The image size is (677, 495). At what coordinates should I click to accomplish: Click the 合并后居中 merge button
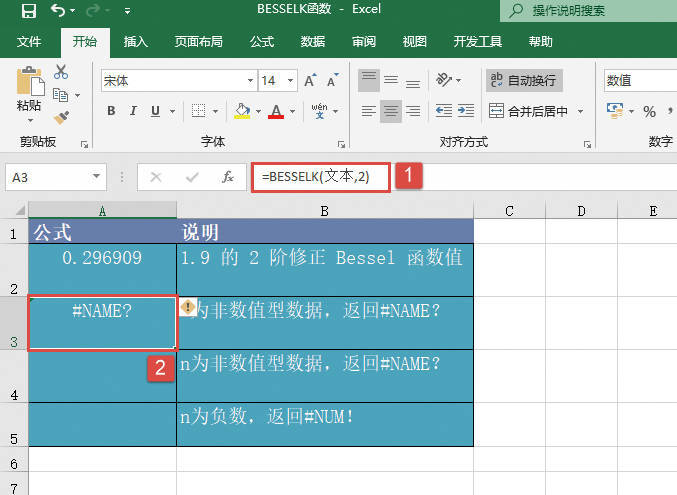pyautogui.click(x=530, y=111)
